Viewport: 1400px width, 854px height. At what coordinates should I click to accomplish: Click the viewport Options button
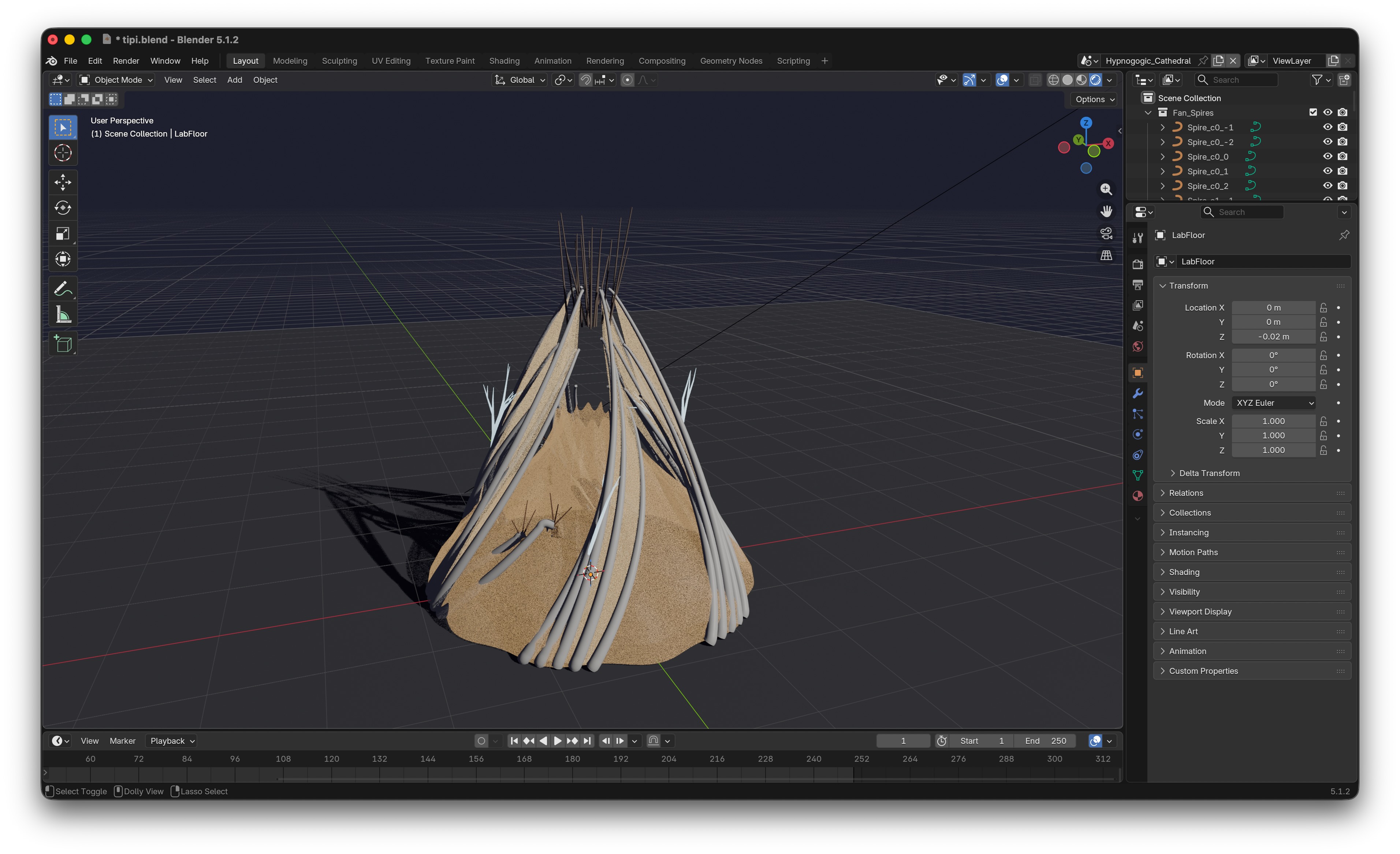[1094, 100]
